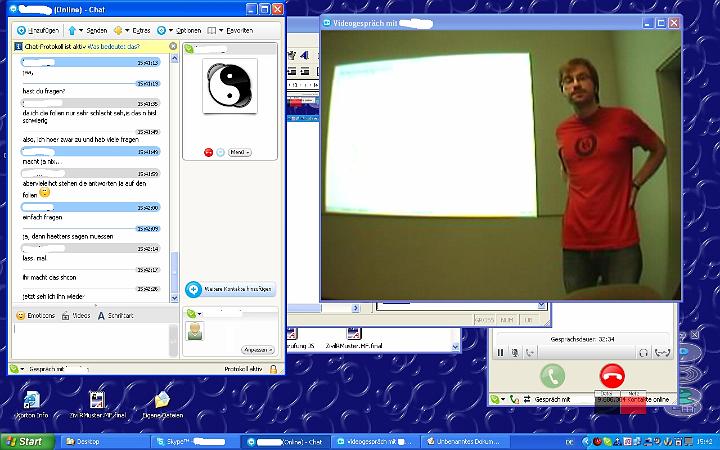Click the green phone icon in Skype status bar

pyautogui.click(x=514, y=399)
